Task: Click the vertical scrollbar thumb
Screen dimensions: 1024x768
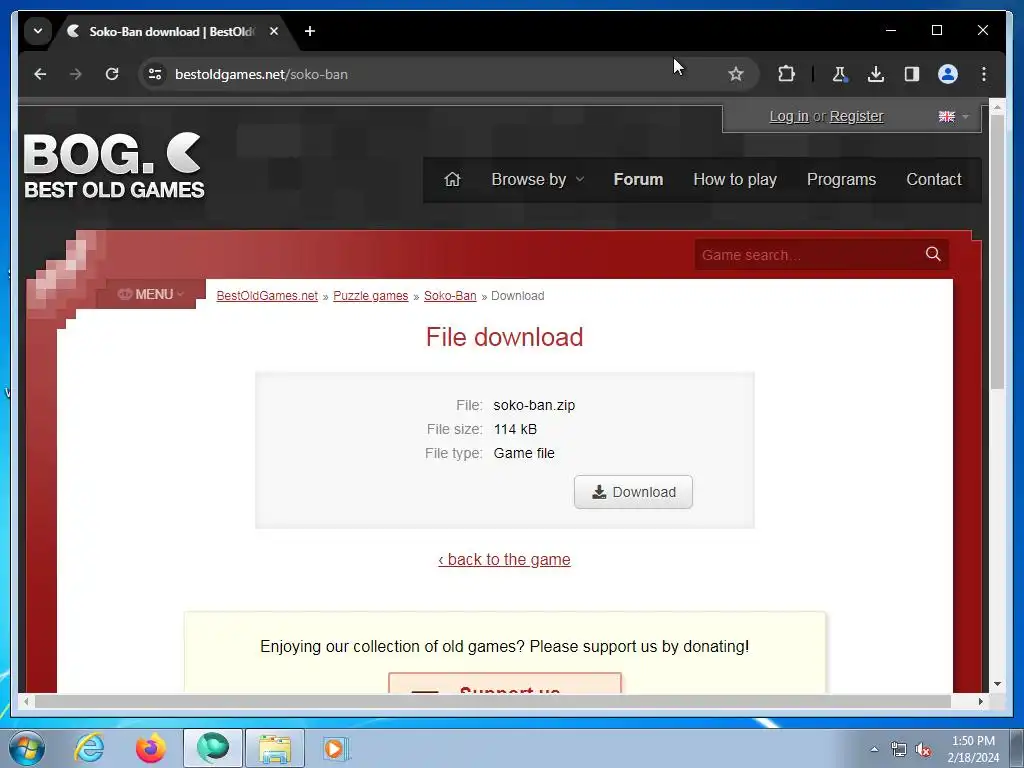Action: pyautogui.click(x=997, y=253)
